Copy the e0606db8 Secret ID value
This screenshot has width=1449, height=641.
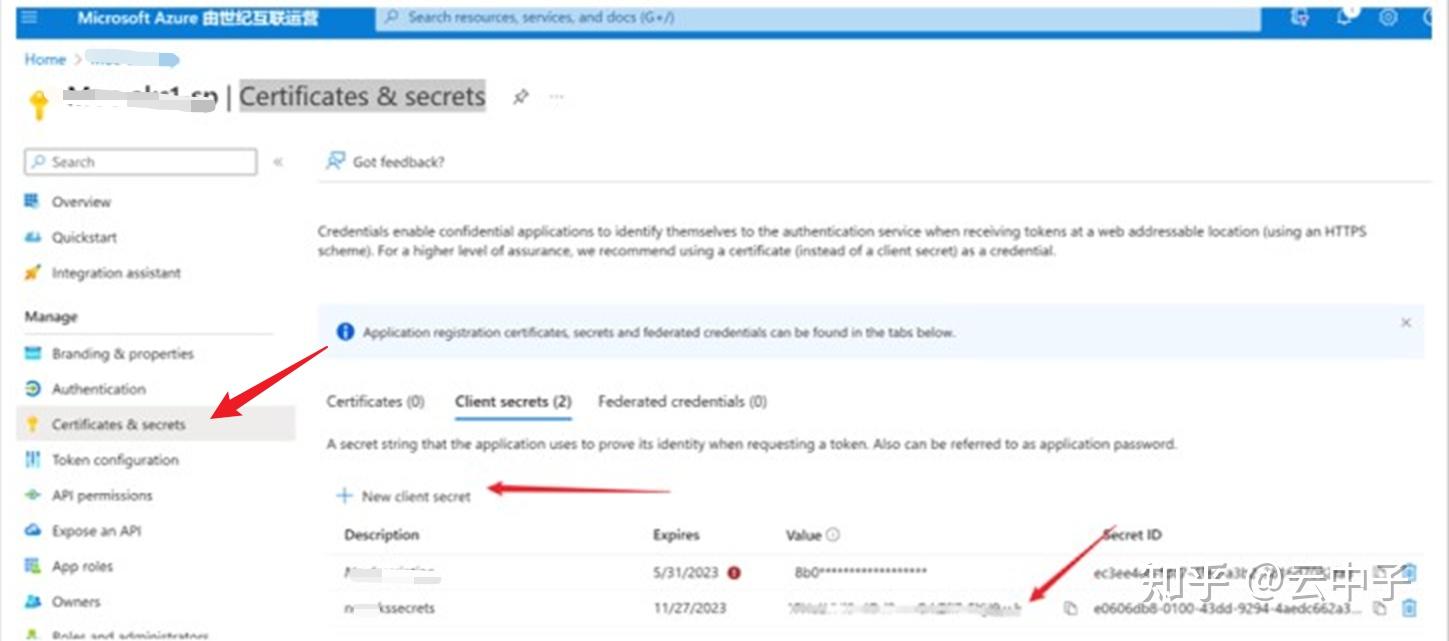[1380, 608]
